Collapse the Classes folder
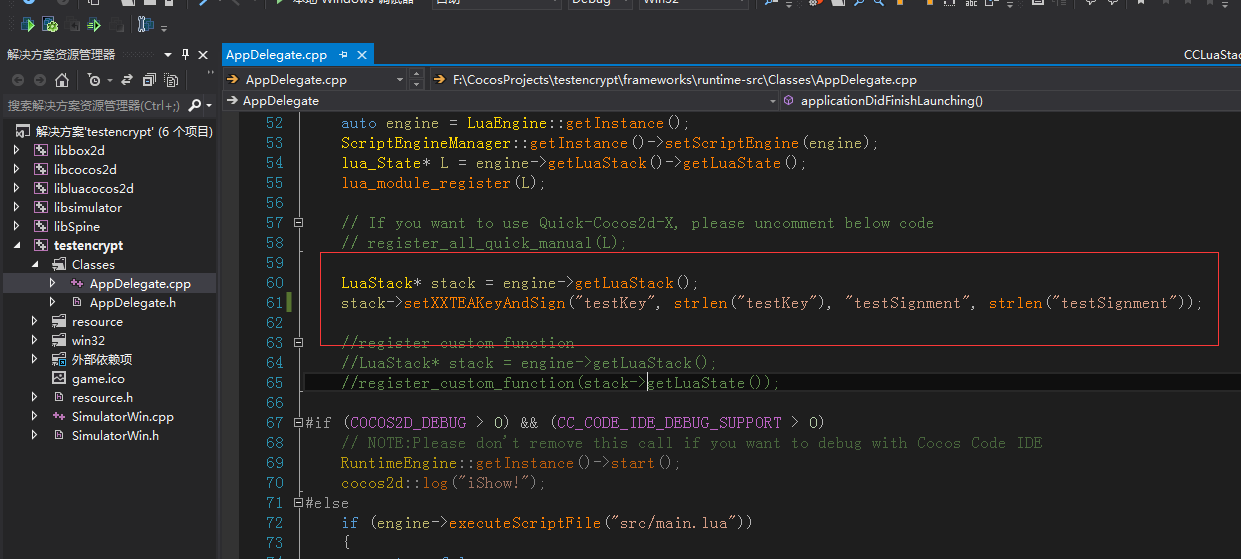1241x559 pixels. point(34,264)
